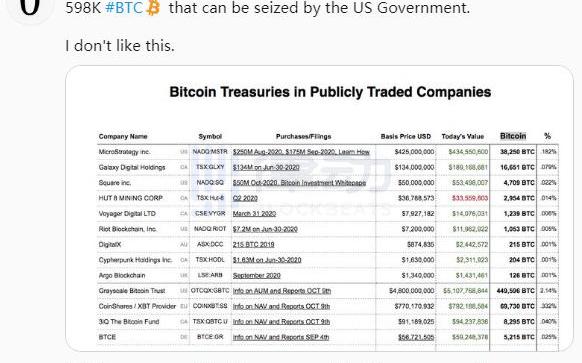582x363 pixels.
Task: Click Argo Blockchain September 2020 link
Action: pos(256,276)
